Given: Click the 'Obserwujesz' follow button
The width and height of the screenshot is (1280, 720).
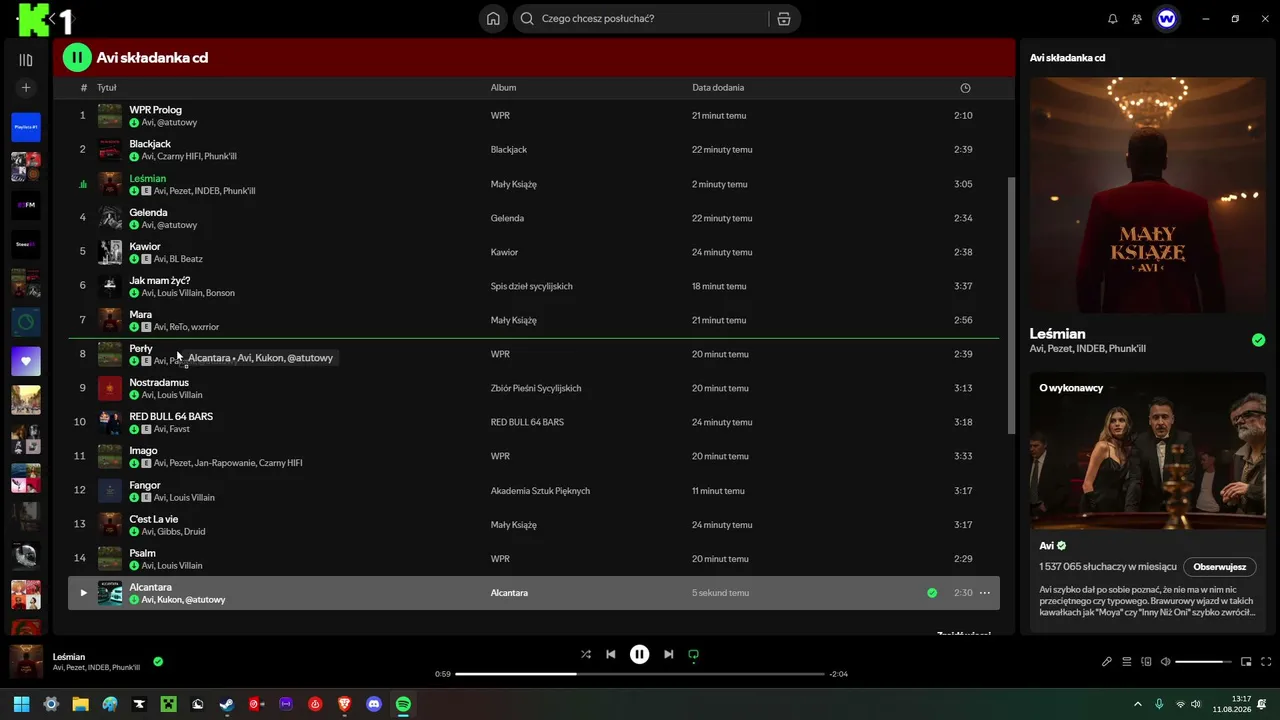Looking at the screenshot, I should [1219, 567].
